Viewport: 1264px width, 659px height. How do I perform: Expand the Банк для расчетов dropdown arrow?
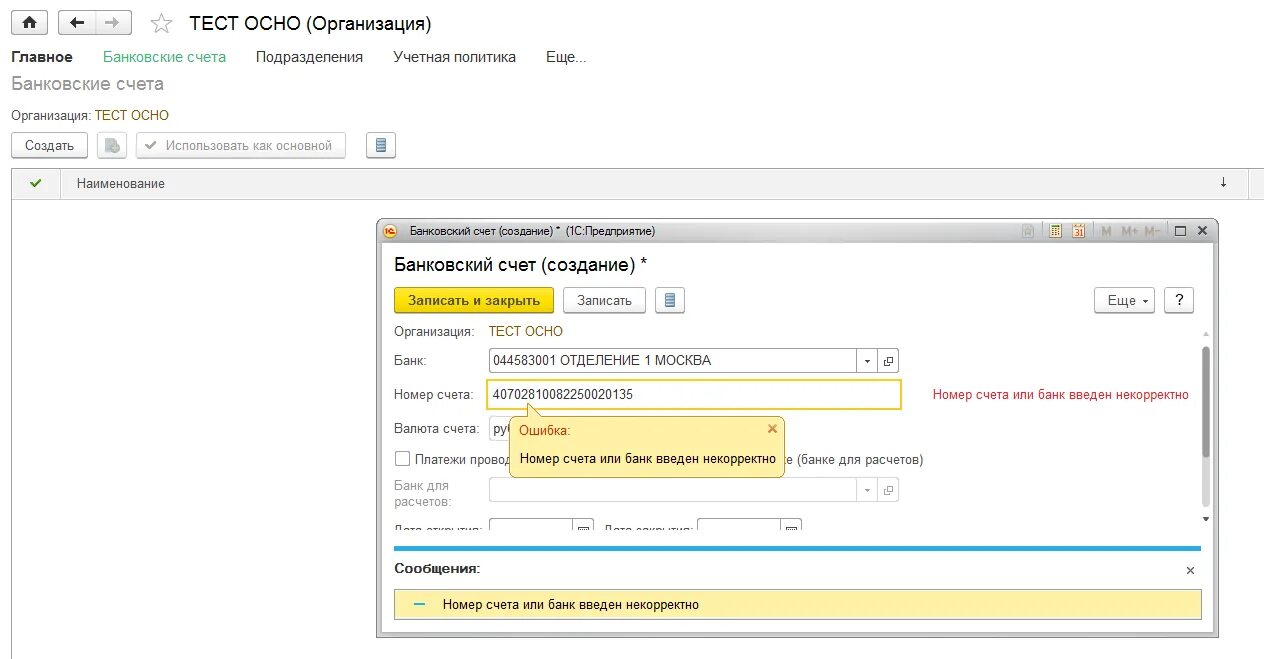867,490
